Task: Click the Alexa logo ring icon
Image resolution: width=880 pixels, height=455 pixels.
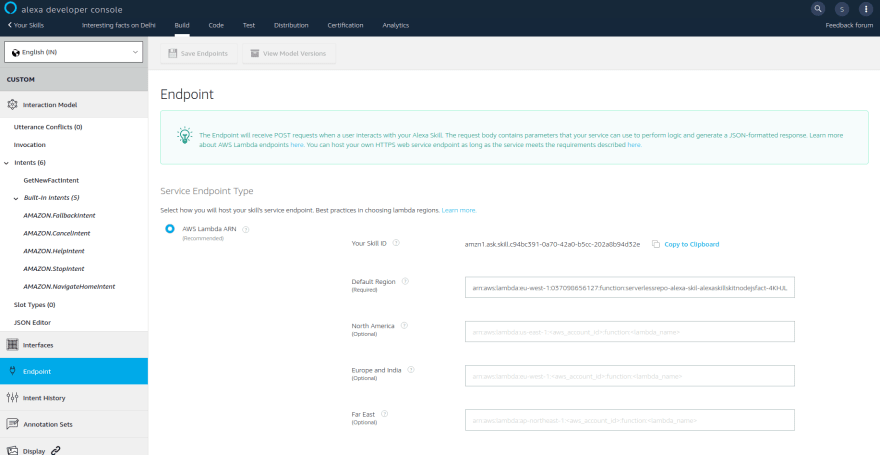Action: tap(11, 9)
